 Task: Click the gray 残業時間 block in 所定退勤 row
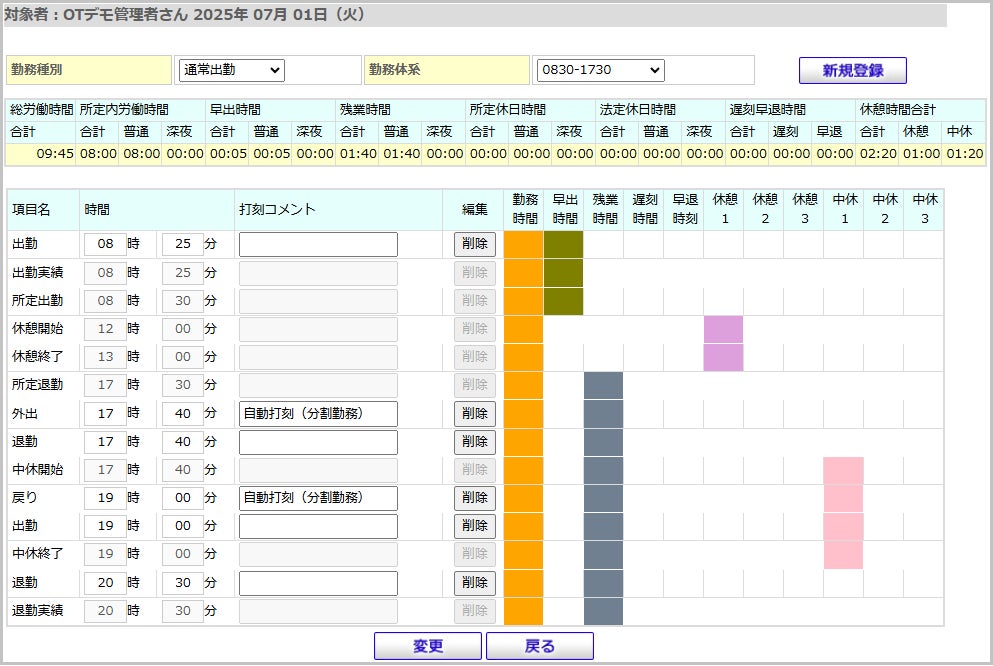pyautogui.click(x=603, y=386)
